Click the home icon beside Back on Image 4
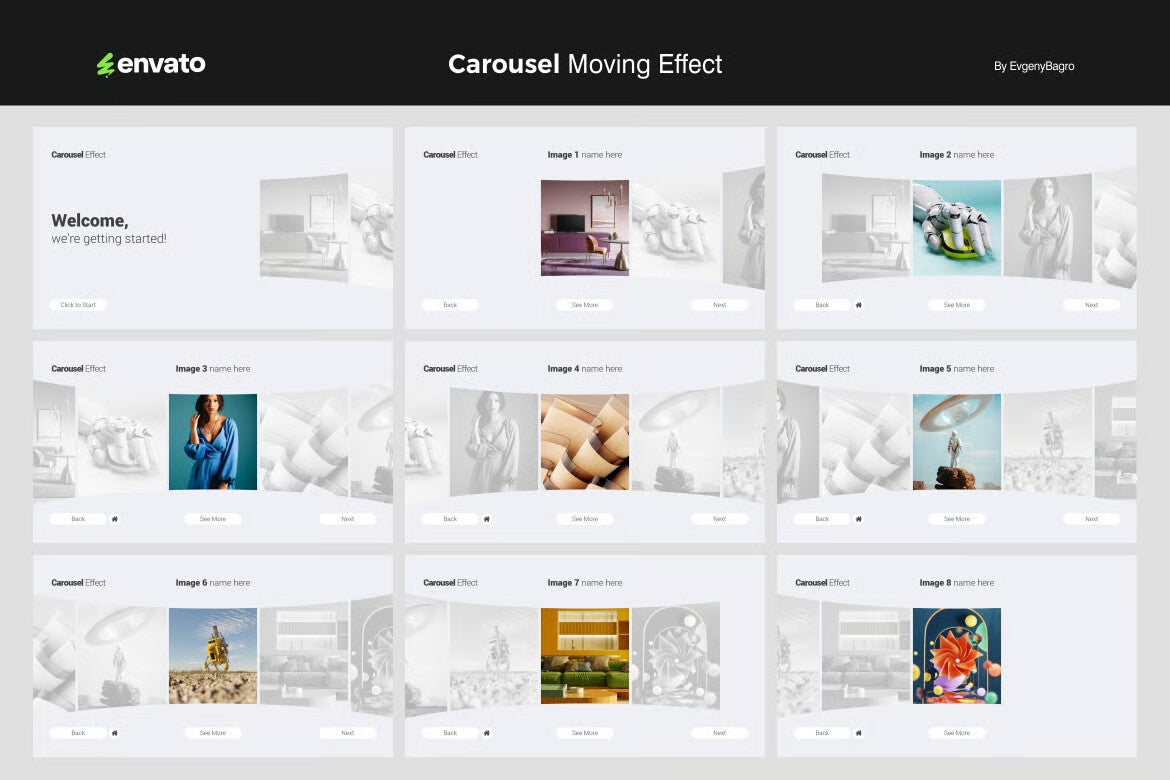The image size is (1170, 780). tap(487, 518)
